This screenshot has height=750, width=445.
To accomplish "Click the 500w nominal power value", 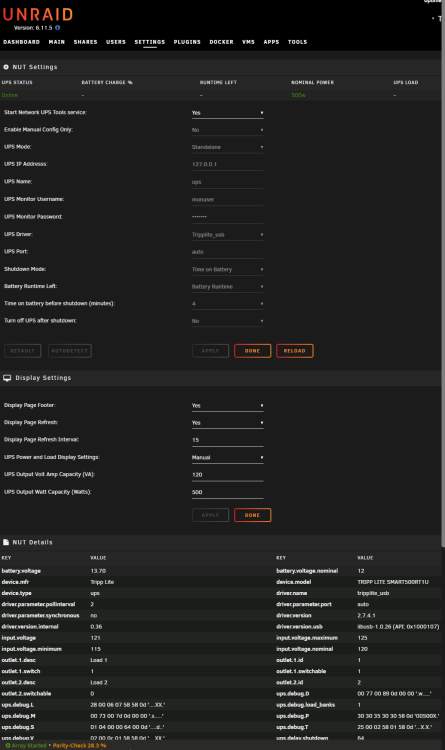I will point(299,95).
